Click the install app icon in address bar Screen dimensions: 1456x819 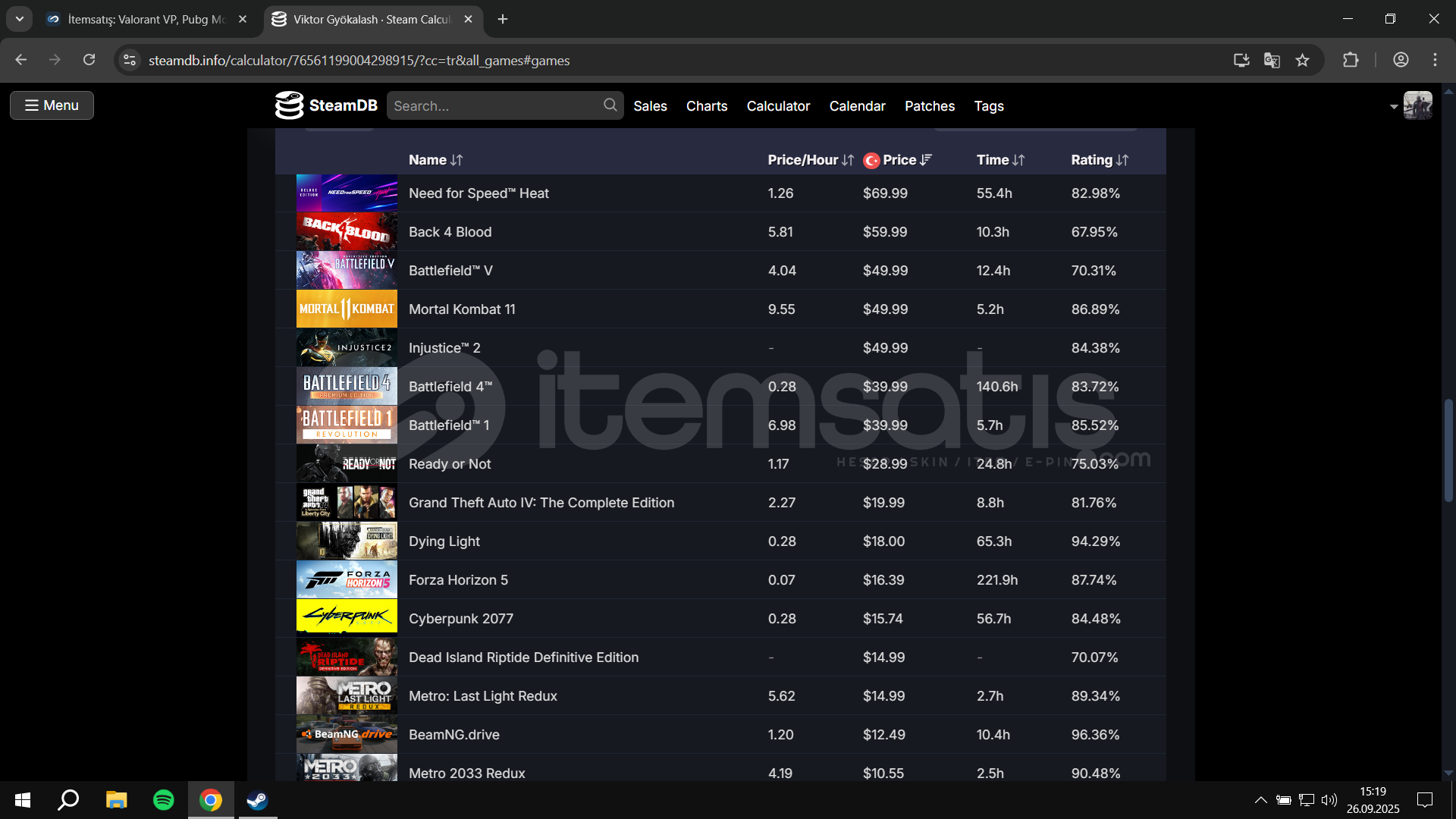pos(1241,60)
